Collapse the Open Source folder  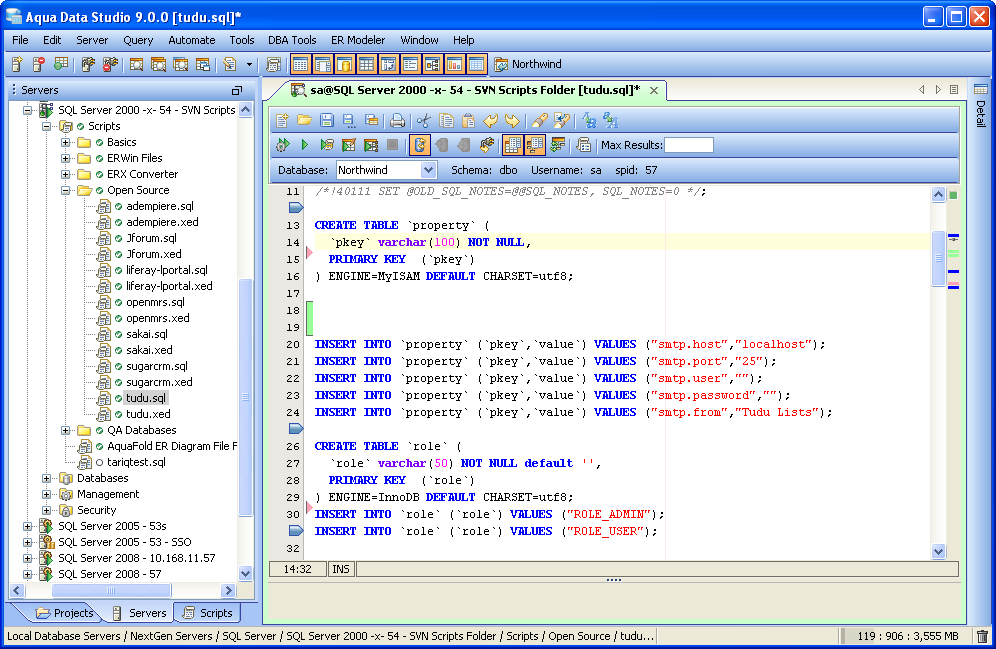pyautogui.click(x=66, y=190)
